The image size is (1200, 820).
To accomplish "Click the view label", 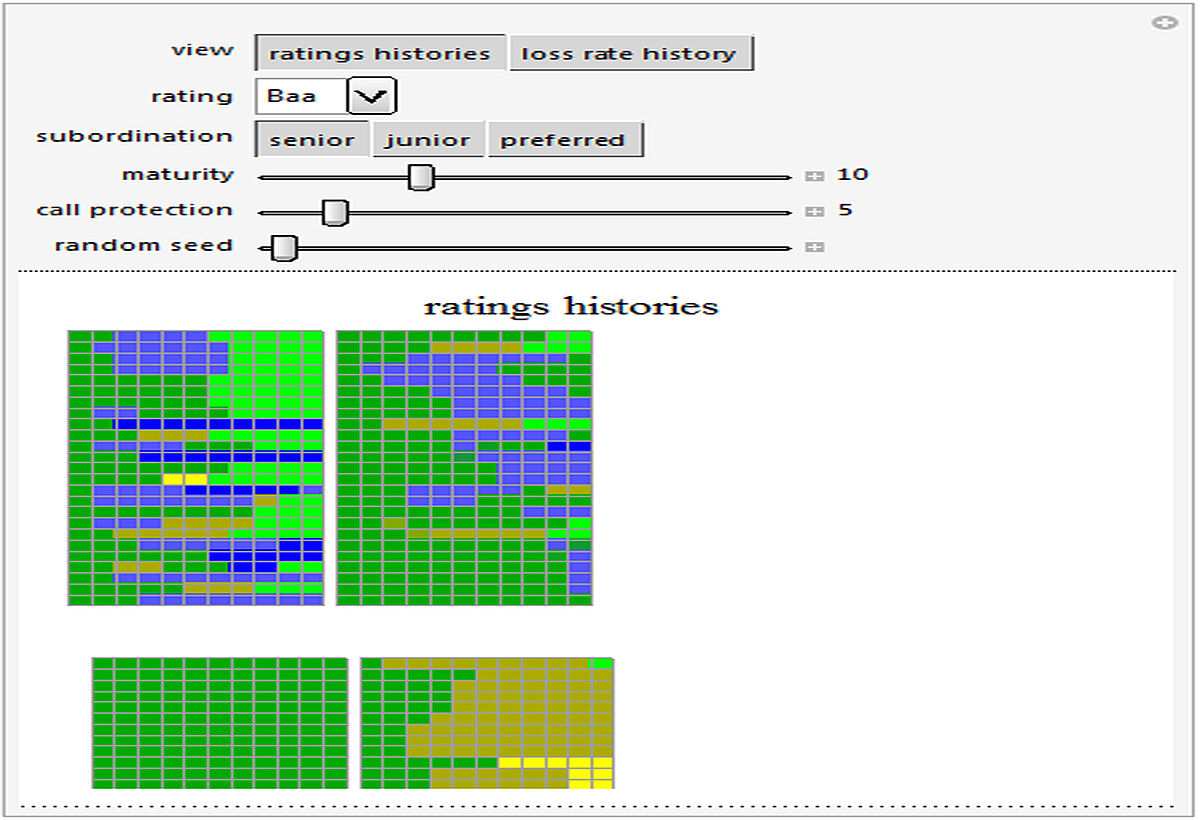I will click(x=203, y=50).
